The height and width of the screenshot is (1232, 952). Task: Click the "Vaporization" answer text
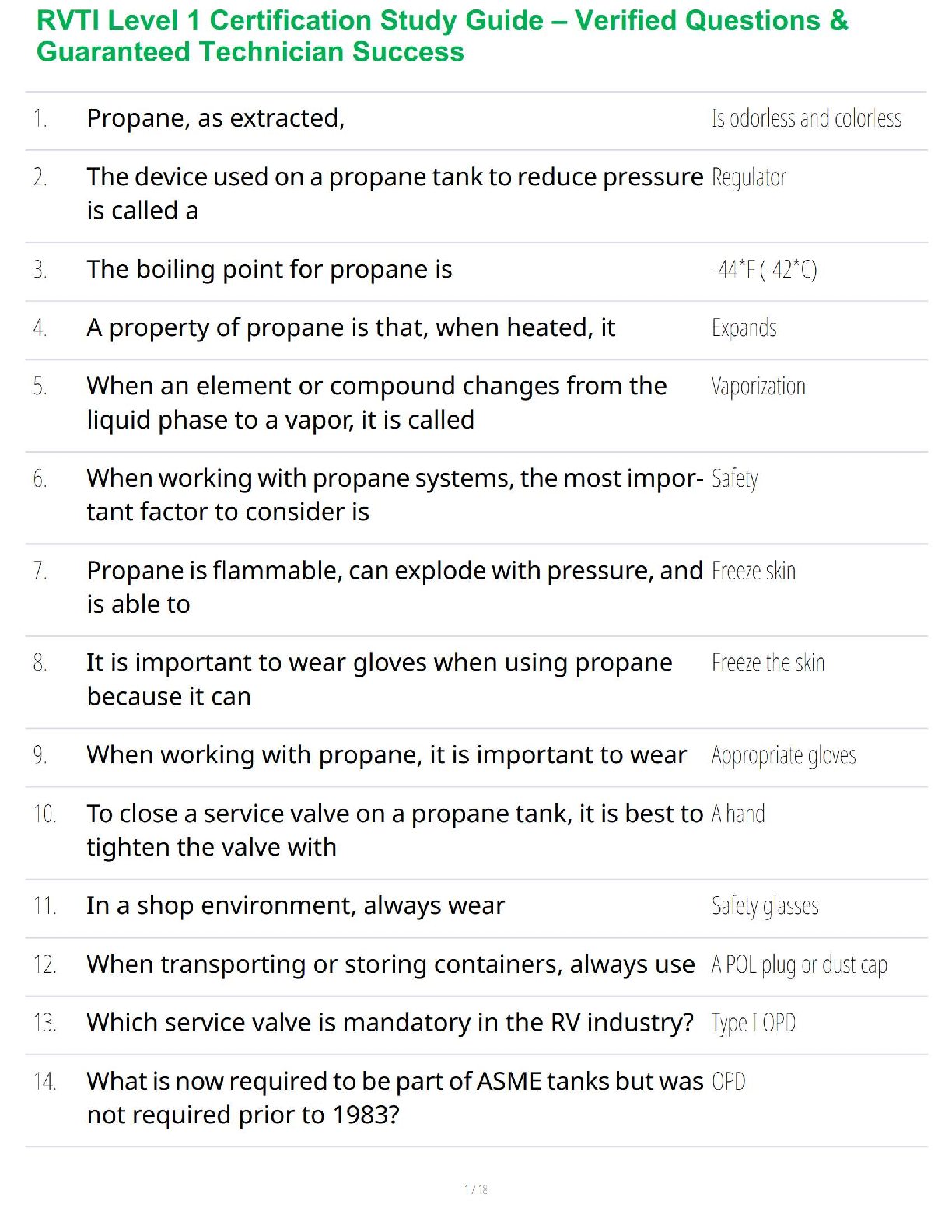point(758,387)
